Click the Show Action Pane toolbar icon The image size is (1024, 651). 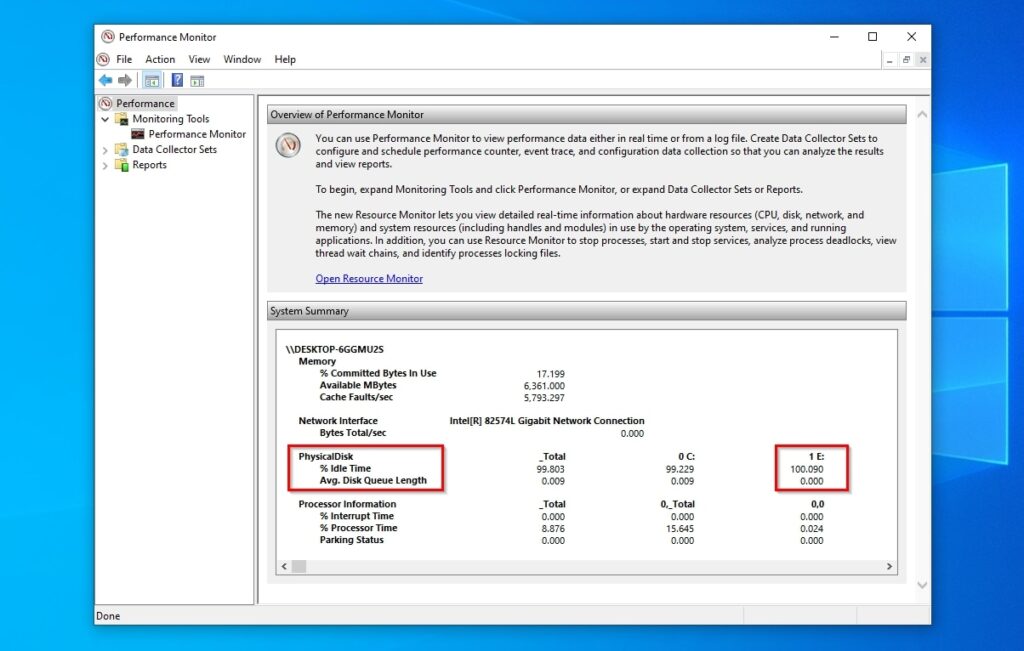(x=197, y=79)
